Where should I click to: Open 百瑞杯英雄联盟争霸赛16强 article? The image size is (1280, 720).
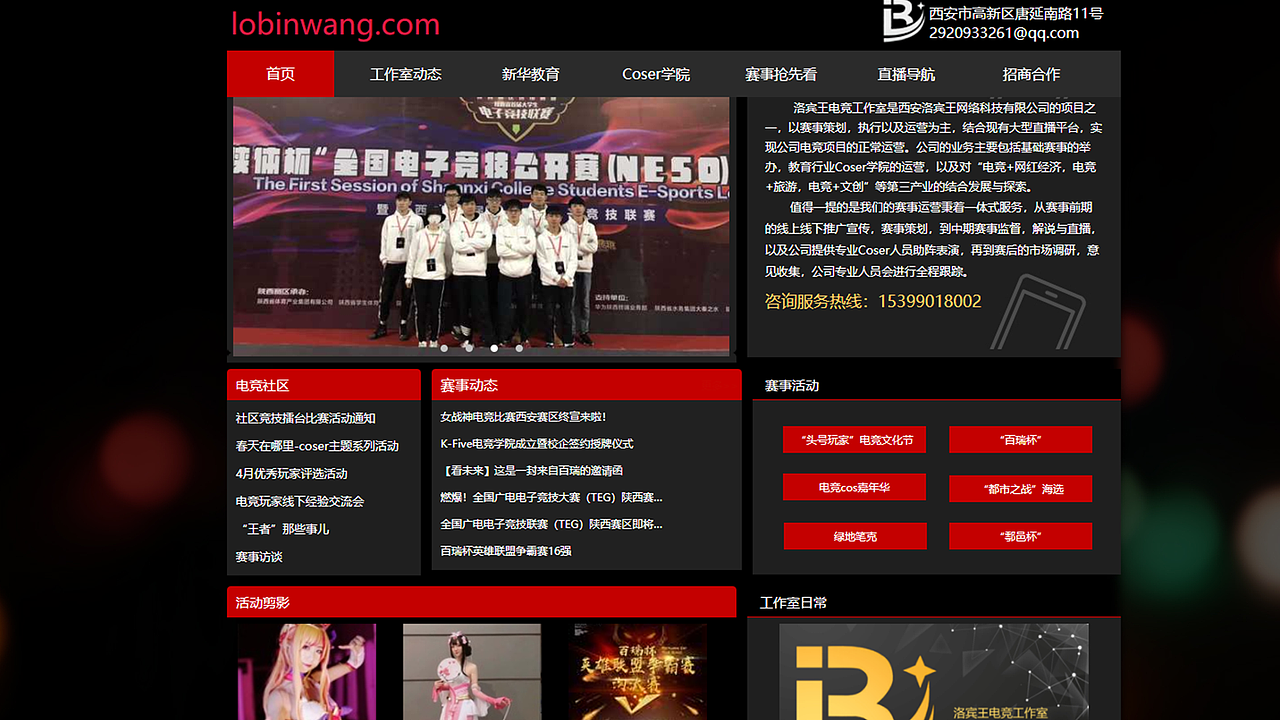506,551
